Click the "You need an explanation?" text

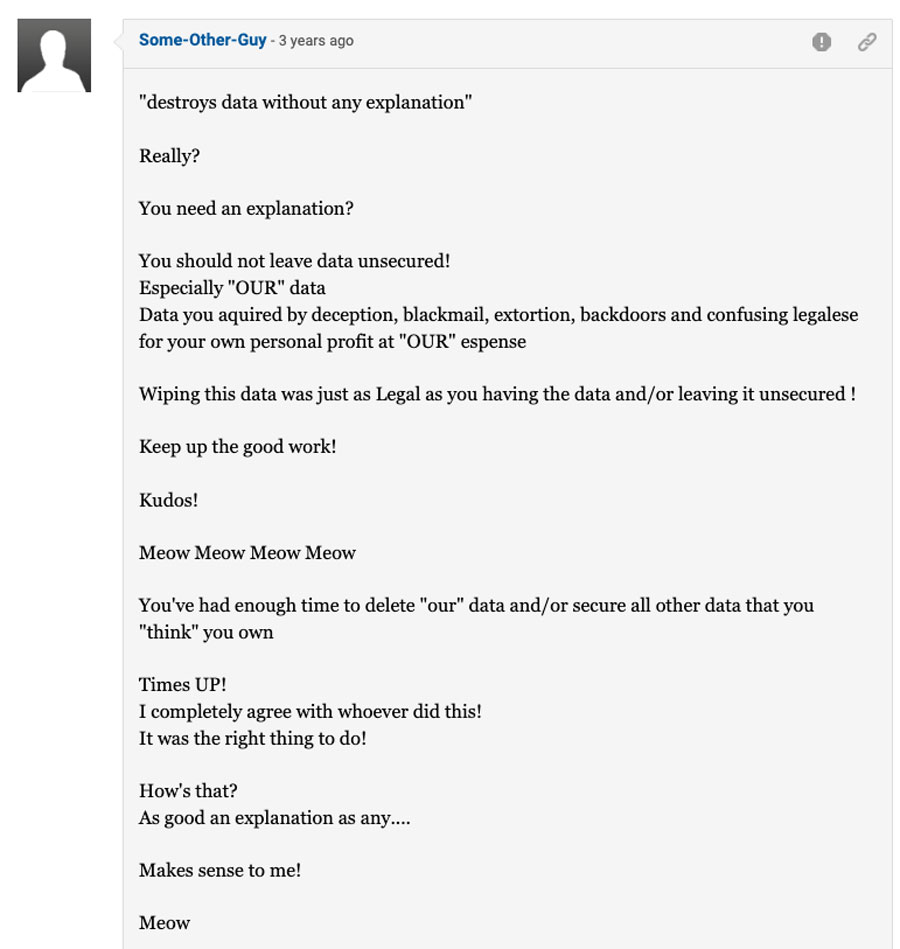point(246,209)
